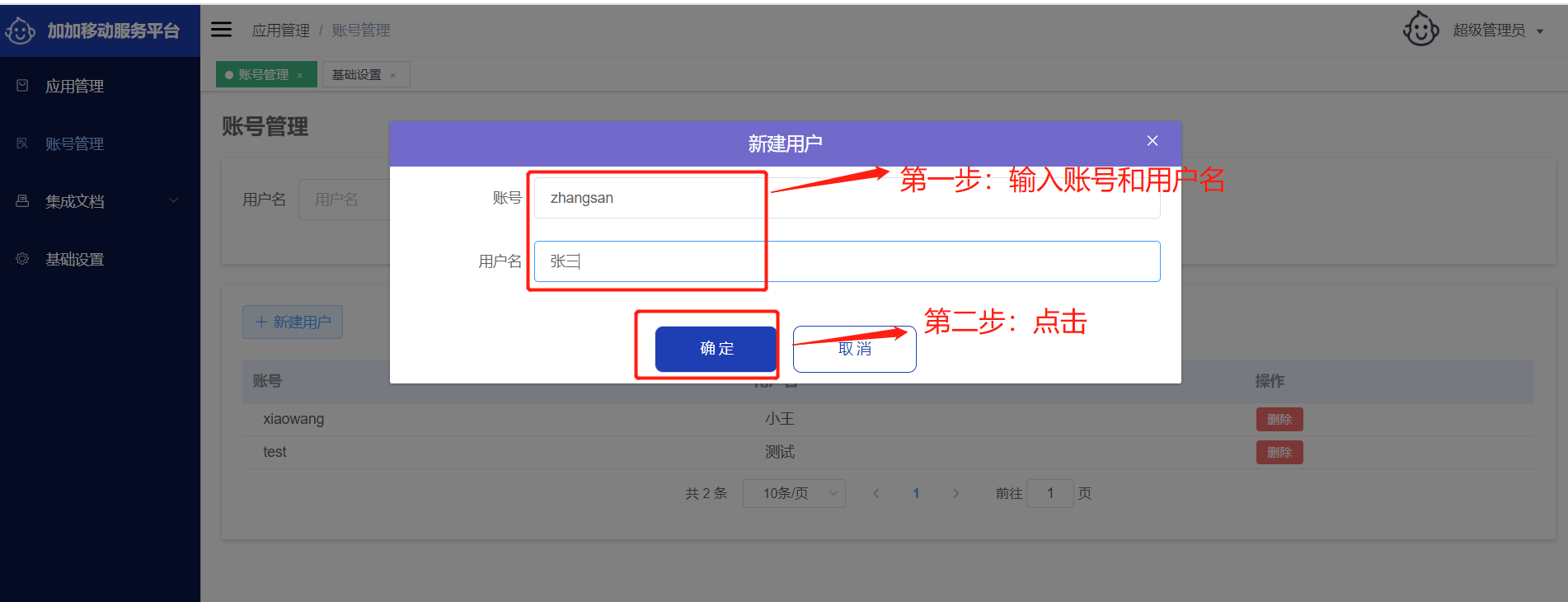Close the 新建用户 dialog with X

1153,141
